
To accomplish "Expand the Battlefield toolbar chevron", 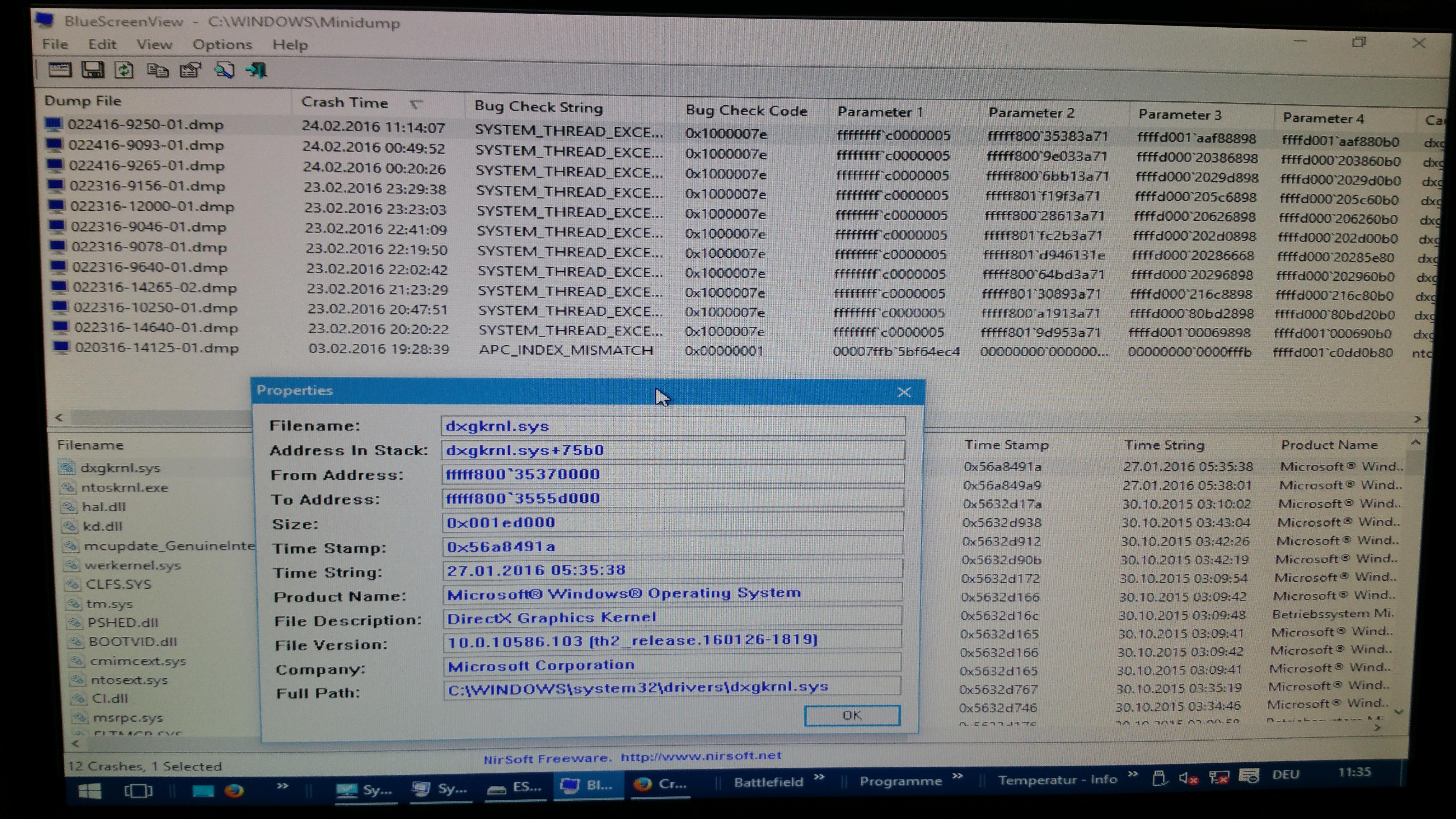I will (819, 777).
